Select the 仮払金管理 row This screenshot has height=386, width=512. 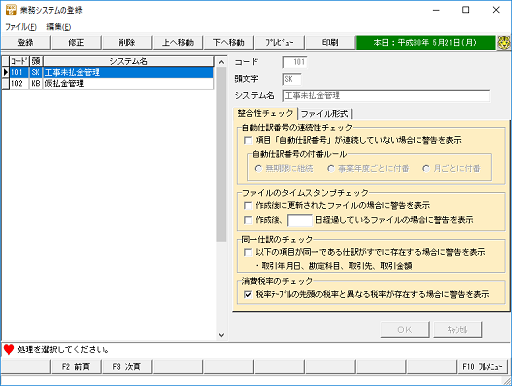point(111,83)
